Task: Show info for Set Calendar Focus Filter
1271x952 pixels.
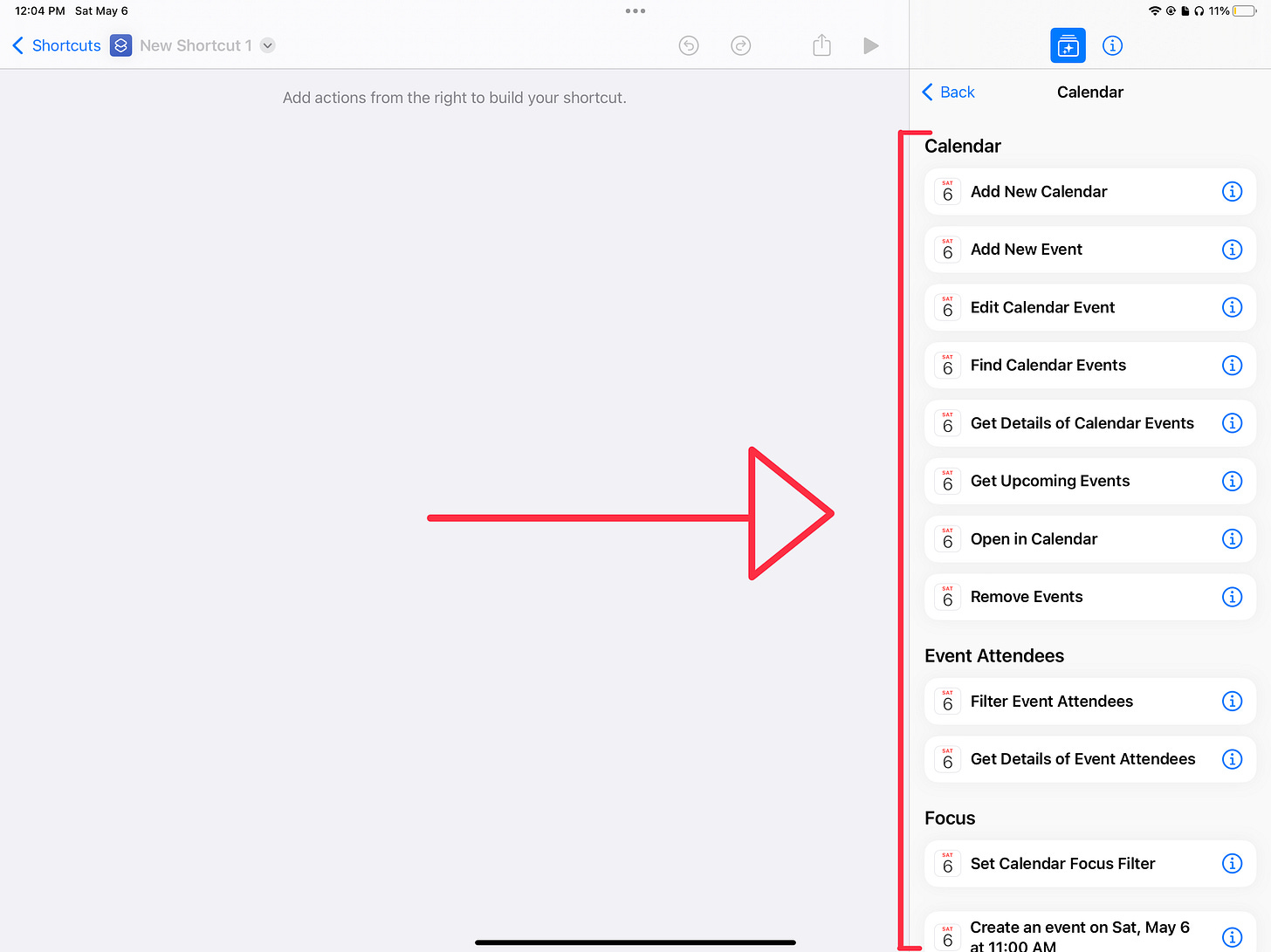Action: coord(1232,864)
